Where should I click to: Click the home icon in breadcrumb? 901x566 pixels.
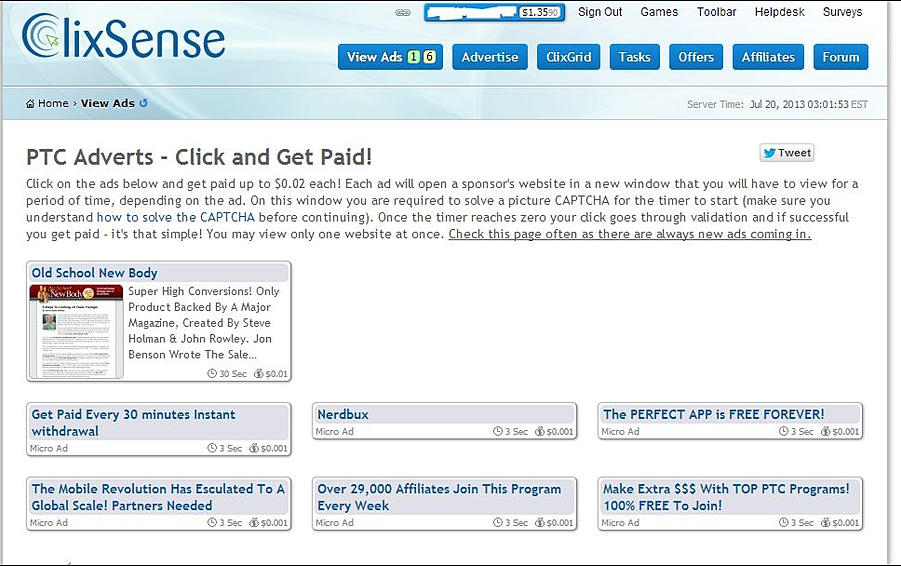click(x=30, y=103)
